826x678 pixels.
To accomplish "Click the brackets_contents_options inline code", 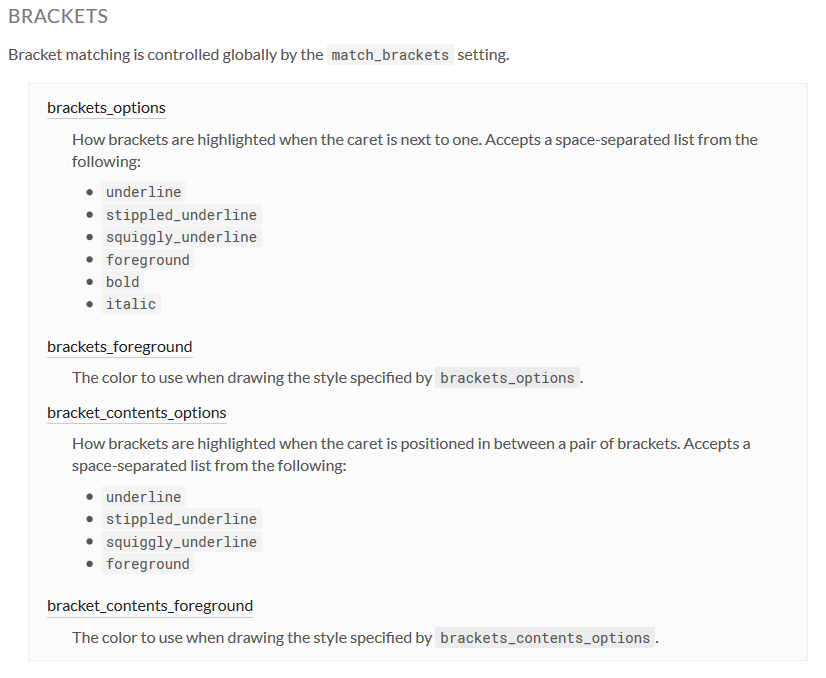I will pyautogui.click(x=545, y=638).
